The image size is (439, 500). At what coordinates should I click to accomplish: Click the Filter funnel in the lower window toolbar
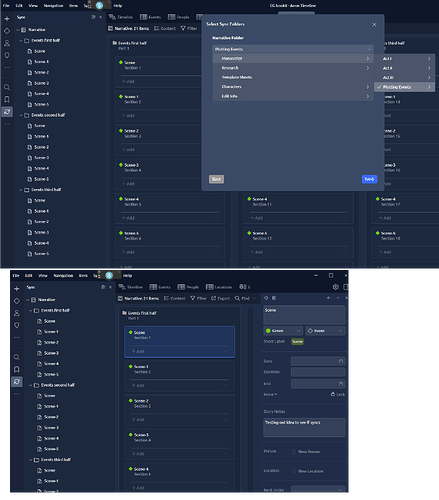coord(198,298)
